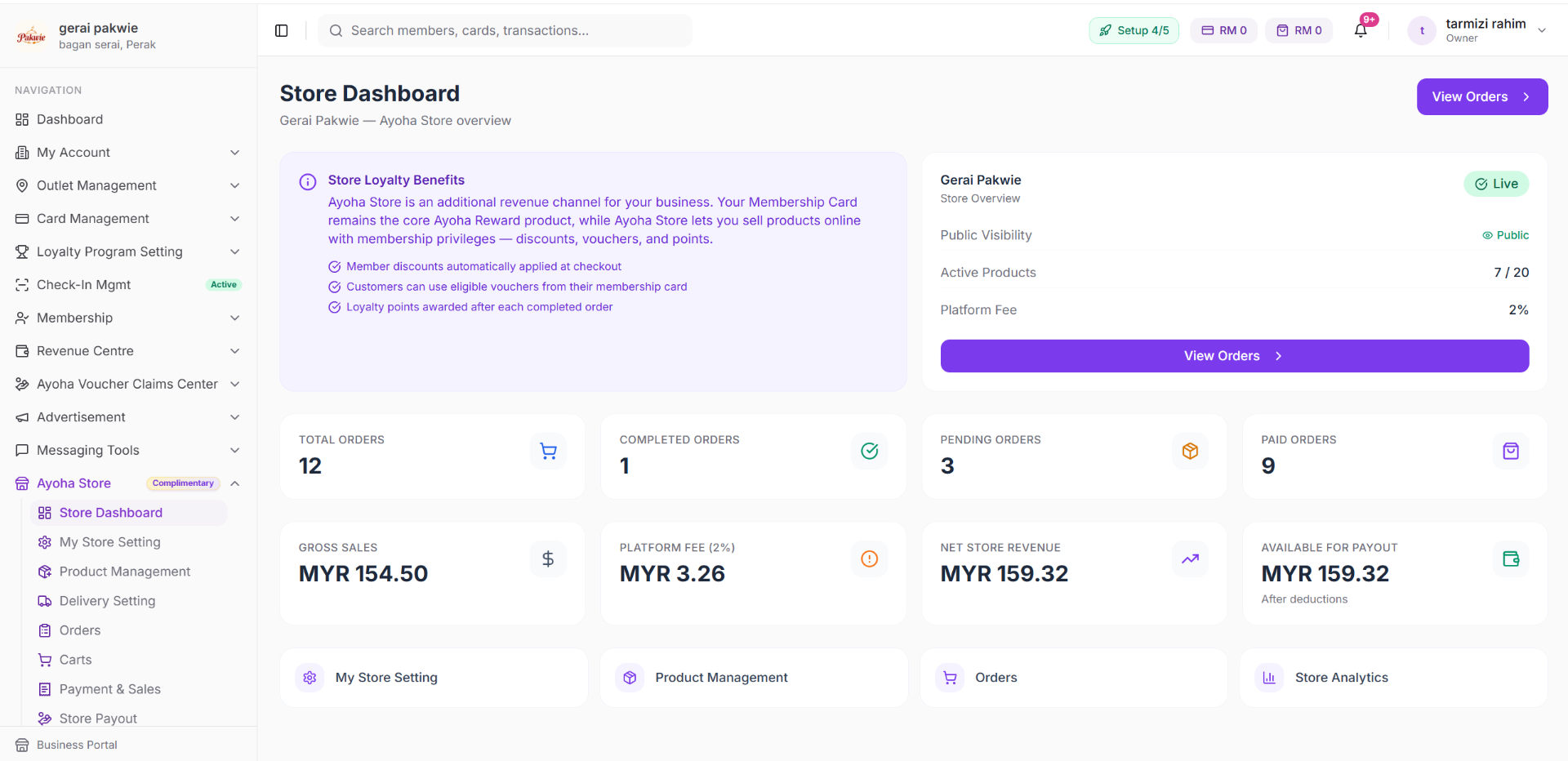Click the Live status badge
Screen dimensions: 1568x761
pyautogui.click(x=1496, y=184)
